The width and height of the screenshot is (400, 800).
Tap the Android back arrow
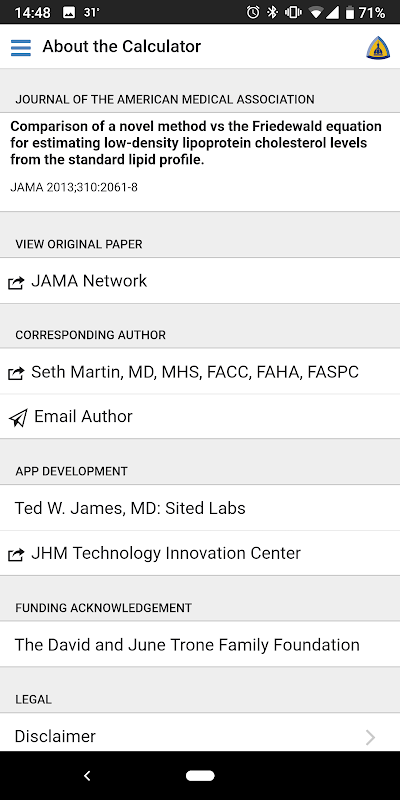[87, 776]
